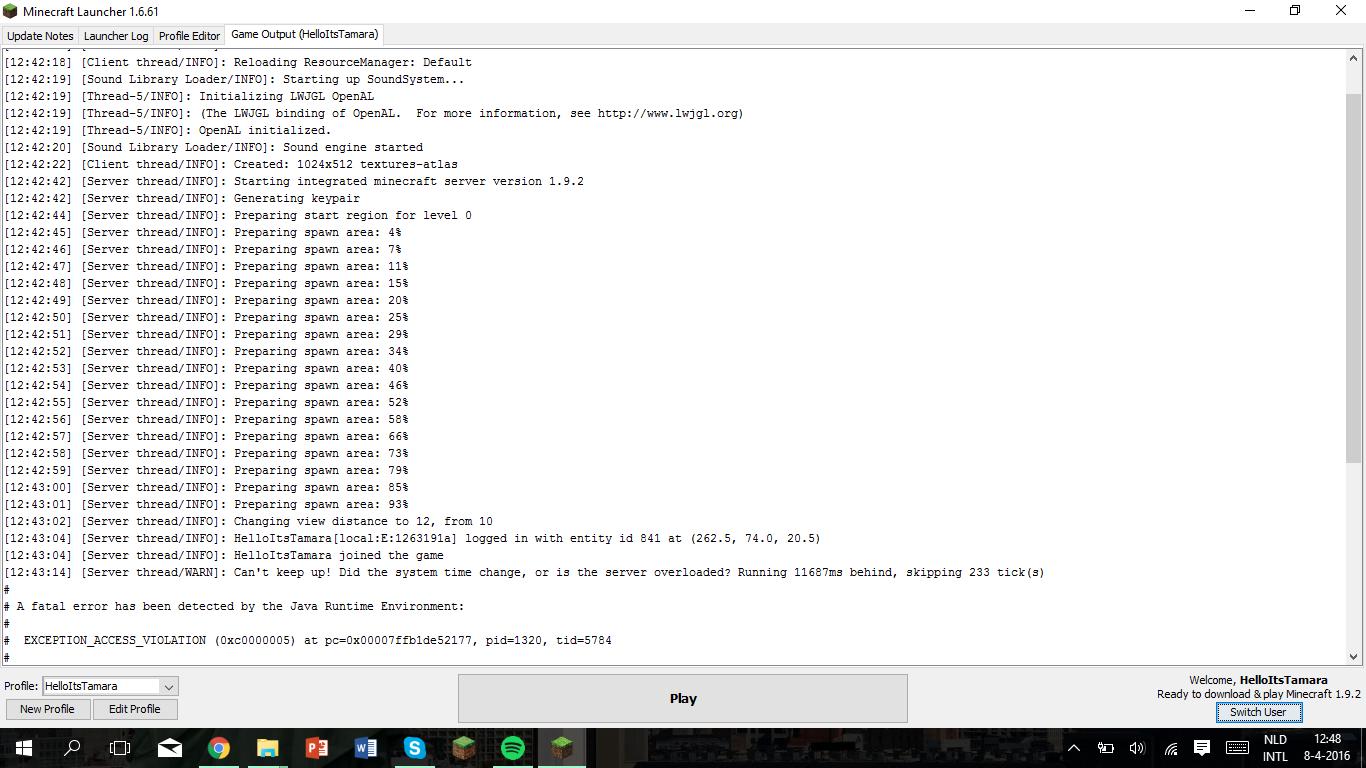Image resolution: width=1366 pixels, height=768 pixels.
Task: Click the Switch User button
Action: pyautogui.click(x=1258, y=712)
